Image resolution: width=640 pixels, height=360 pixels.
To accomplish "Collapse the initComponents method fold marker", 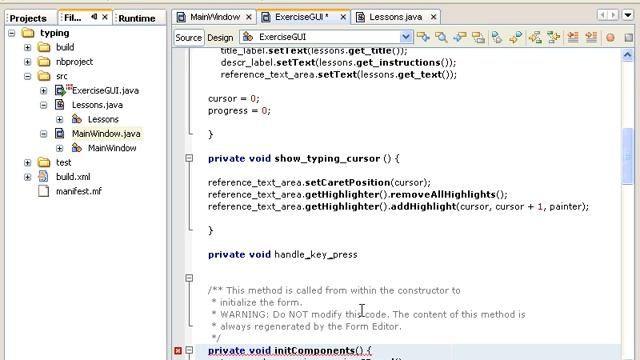I will pos(189,350).
